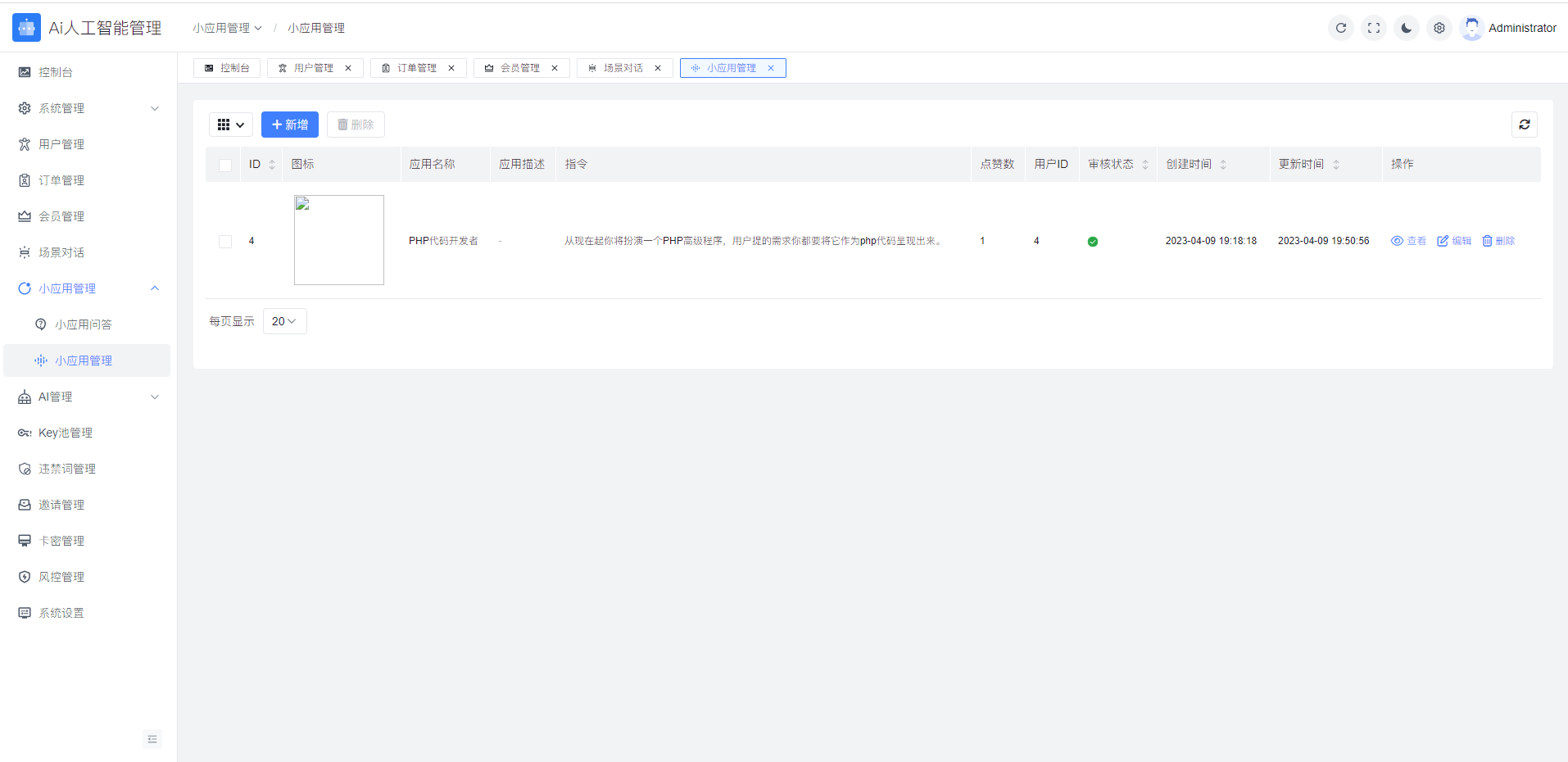
Task: Refresh the table with reload button
Action: pos(1525,125)
